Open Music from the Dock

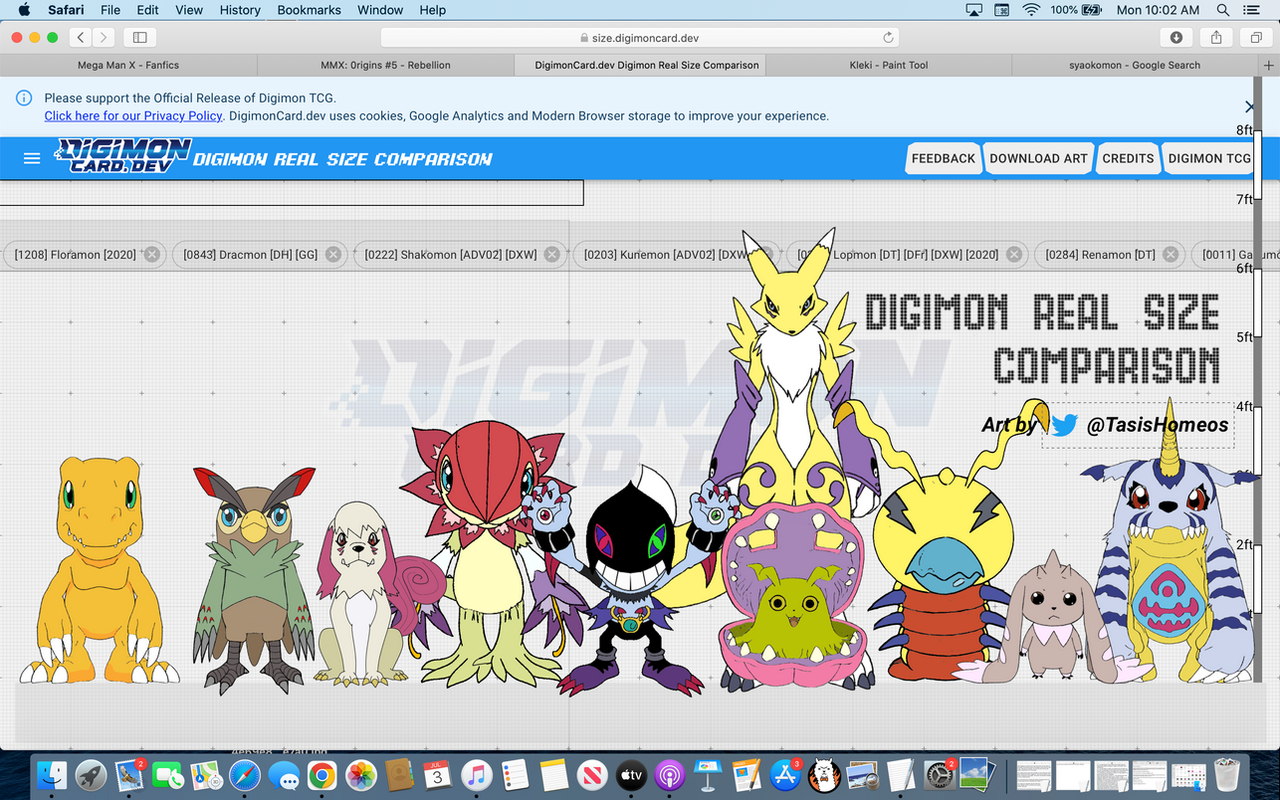pos(476,775)
